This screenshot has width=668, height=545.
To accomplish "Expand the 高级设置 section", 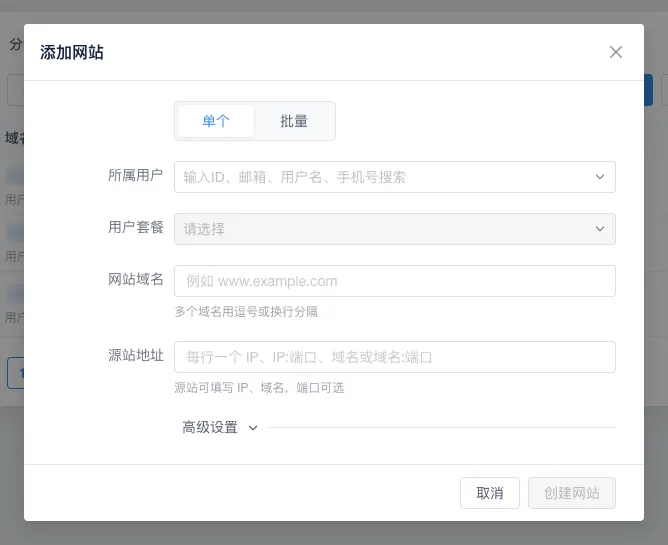I will click(220, 427).
